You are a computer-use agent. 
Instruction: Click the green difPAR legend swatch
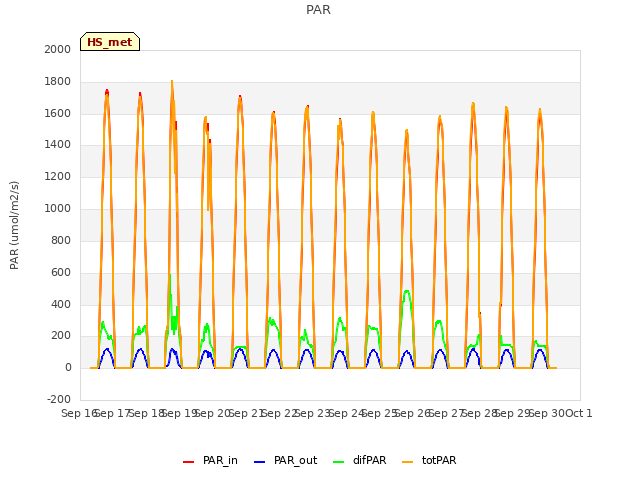click(339, 462)
